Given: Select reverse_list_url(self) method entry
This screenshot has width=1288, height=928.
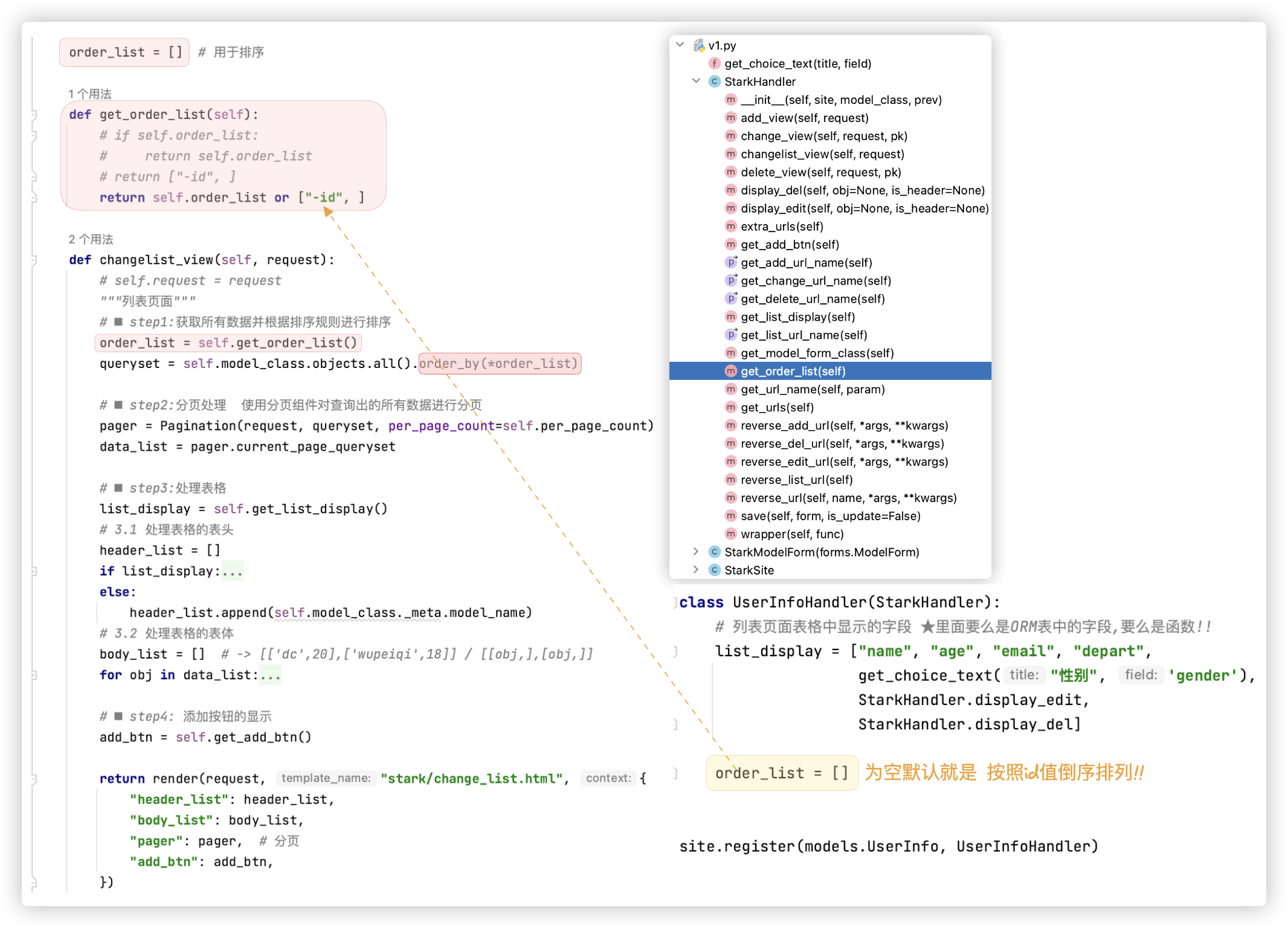Looking at the screenshot, I should 796,480.
